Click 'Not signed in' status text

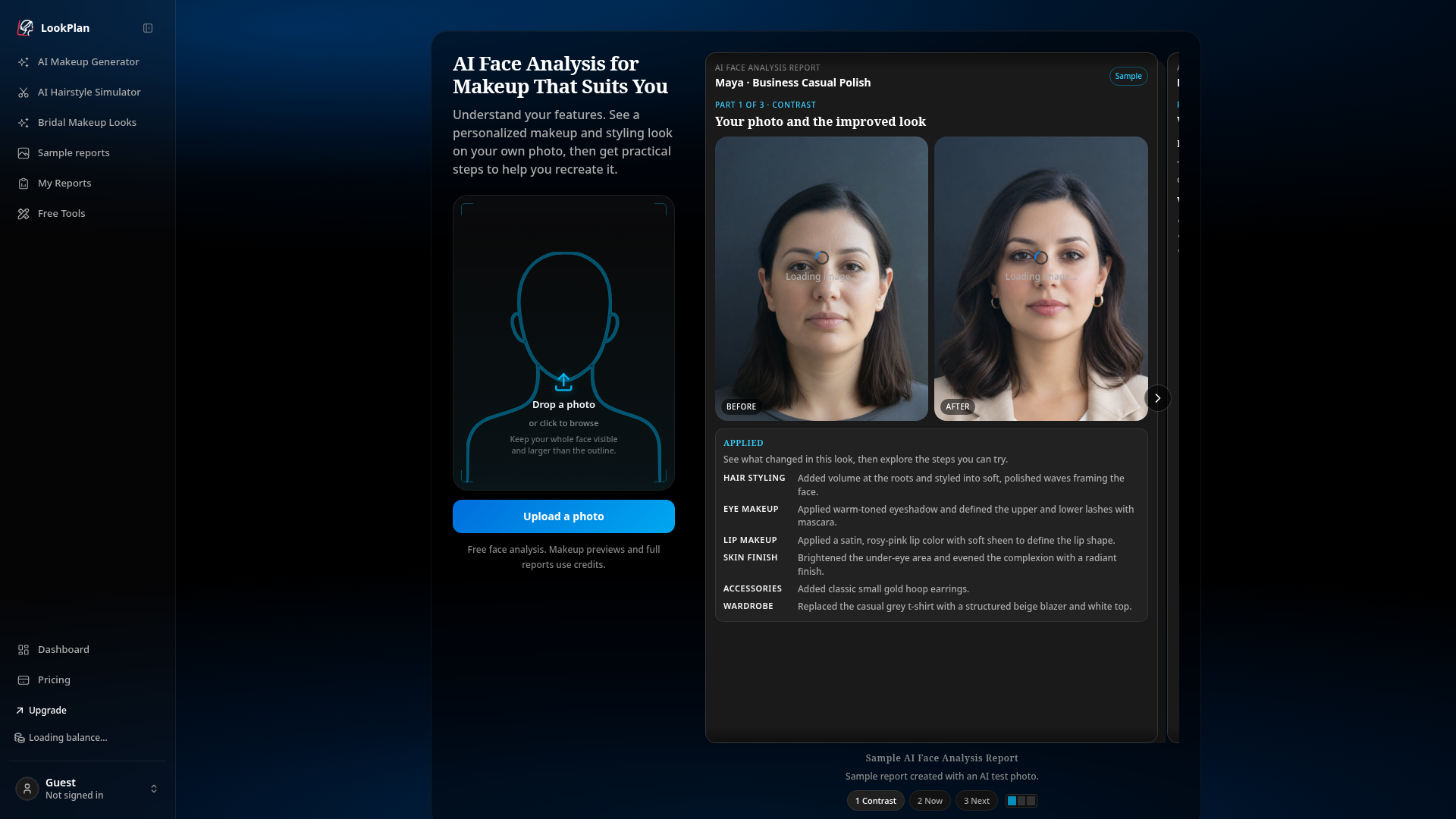[x=74, y=795]
